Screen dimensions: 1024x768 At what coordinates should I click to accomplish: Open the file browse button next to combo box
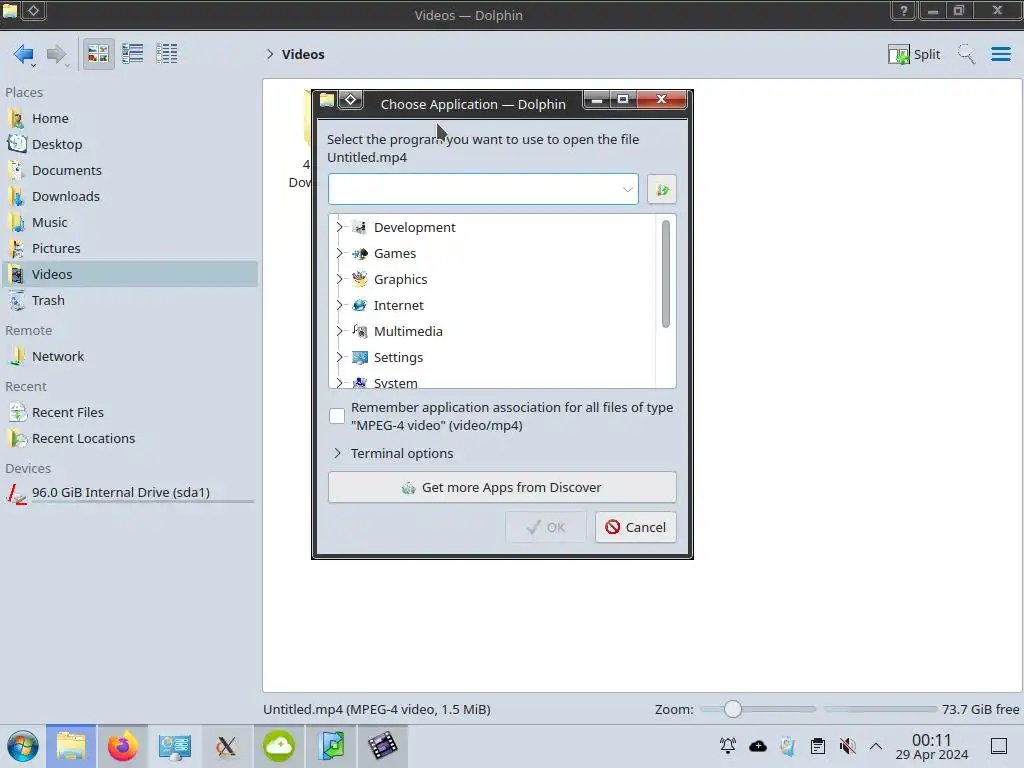(x=662, y=189)
